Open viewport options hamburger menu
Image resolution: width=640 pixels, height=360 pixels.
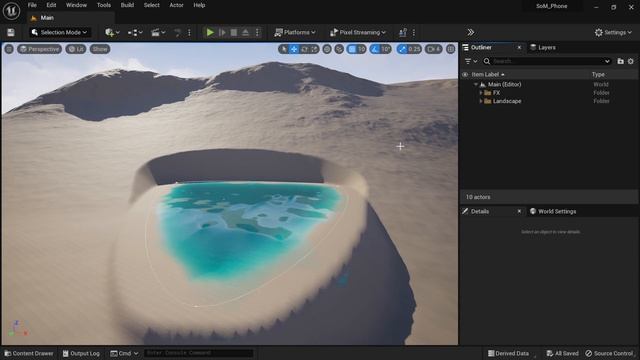click(x=9, y=49)
